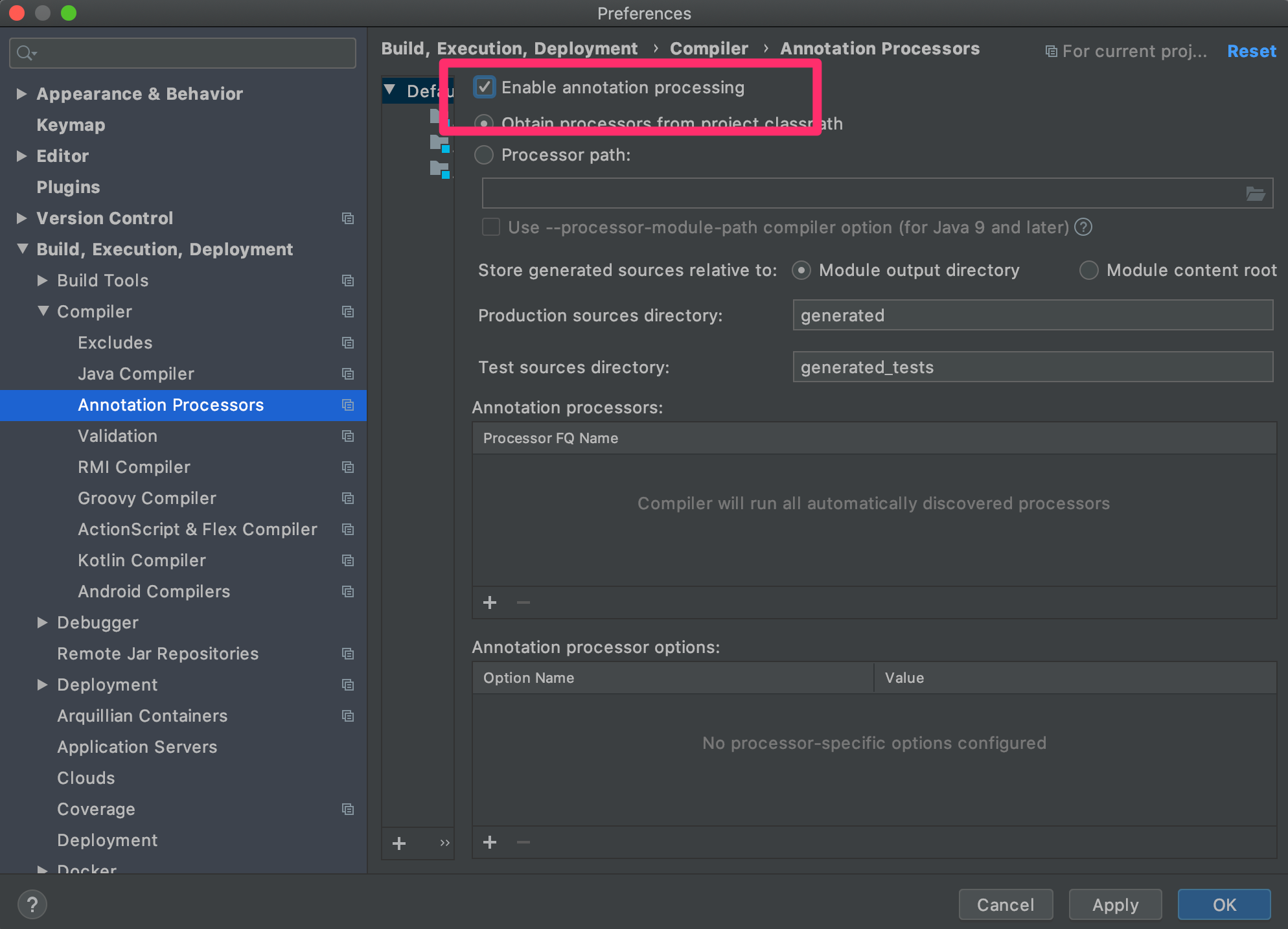
Task: Click the help question mark button
Action: tap(32, 904)
